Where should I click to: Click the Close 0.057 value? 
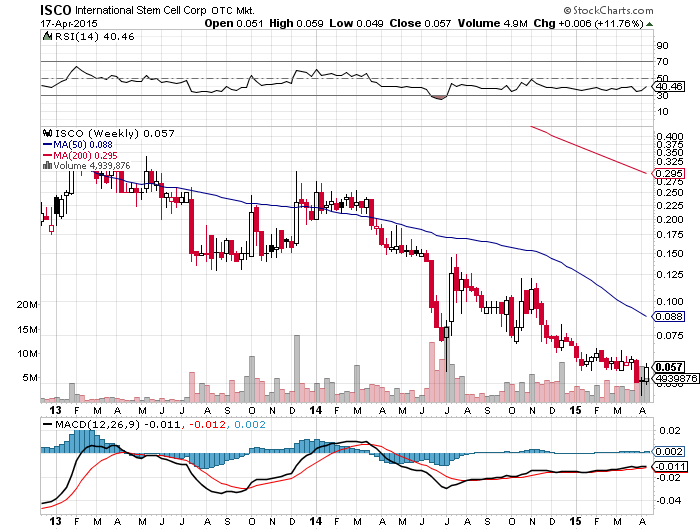click(420, 23)
